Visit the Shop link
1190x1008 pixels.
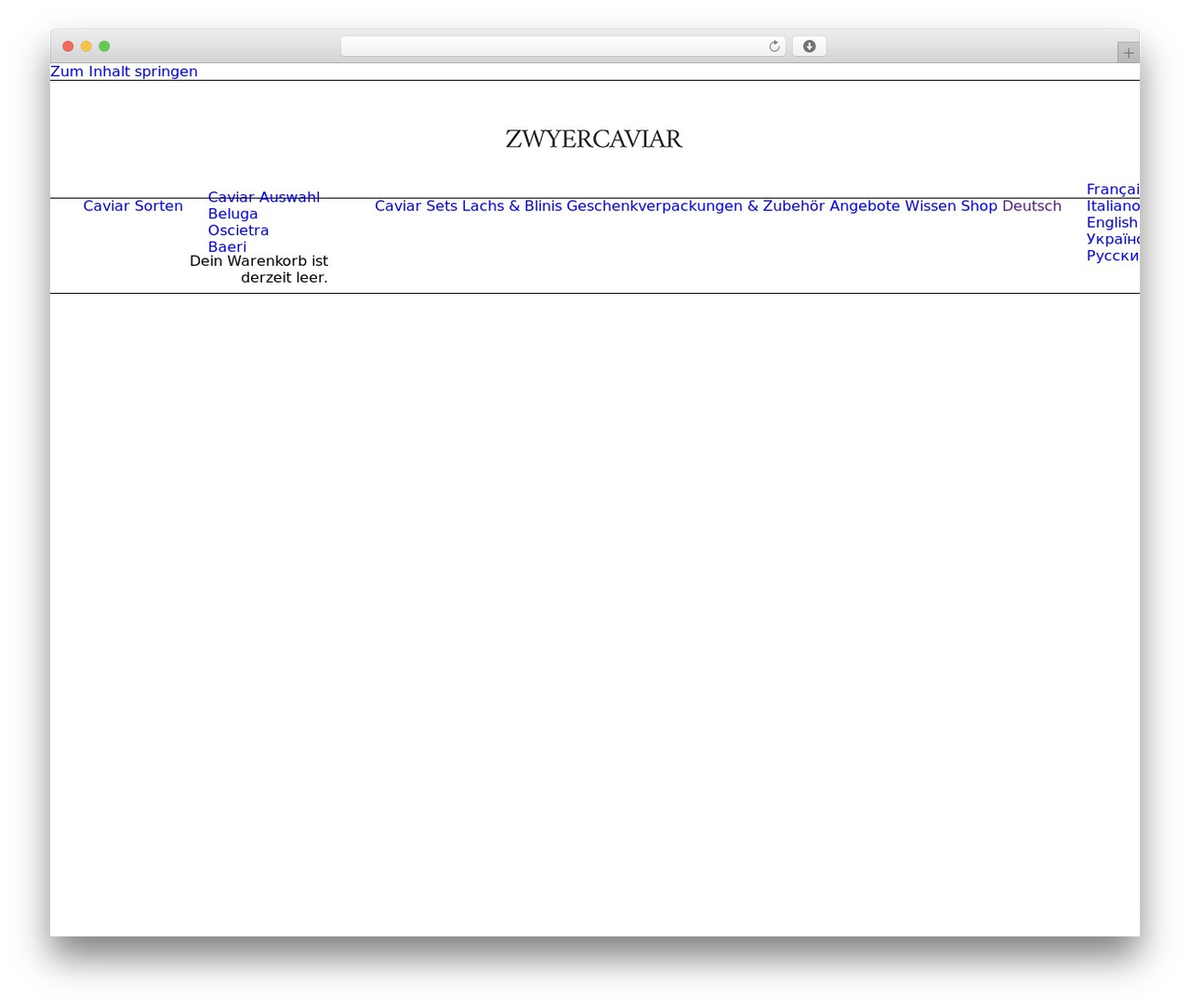979,206
